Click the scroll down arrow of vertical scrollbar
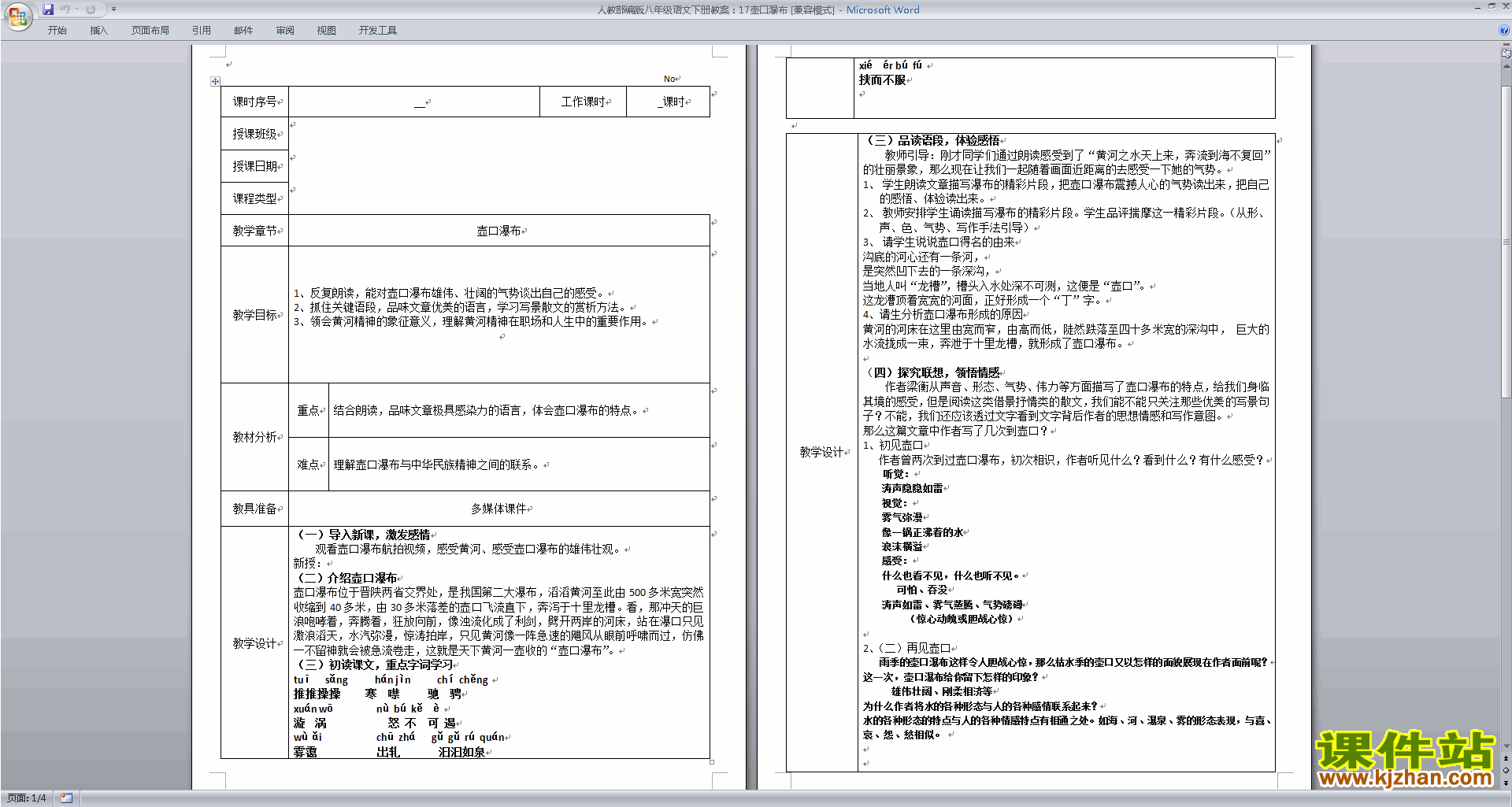 pos(1506,746)
